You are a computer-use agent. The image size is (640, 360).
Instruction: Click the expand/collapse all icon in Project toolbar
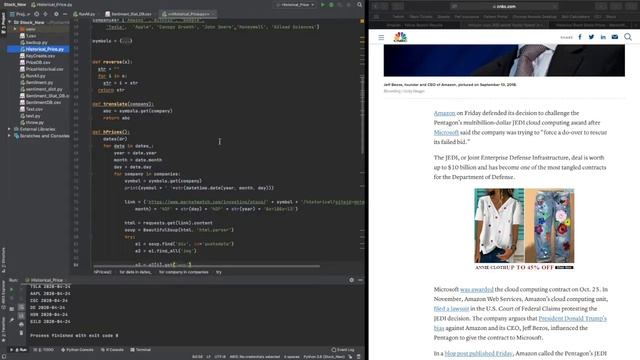[45, 14]
